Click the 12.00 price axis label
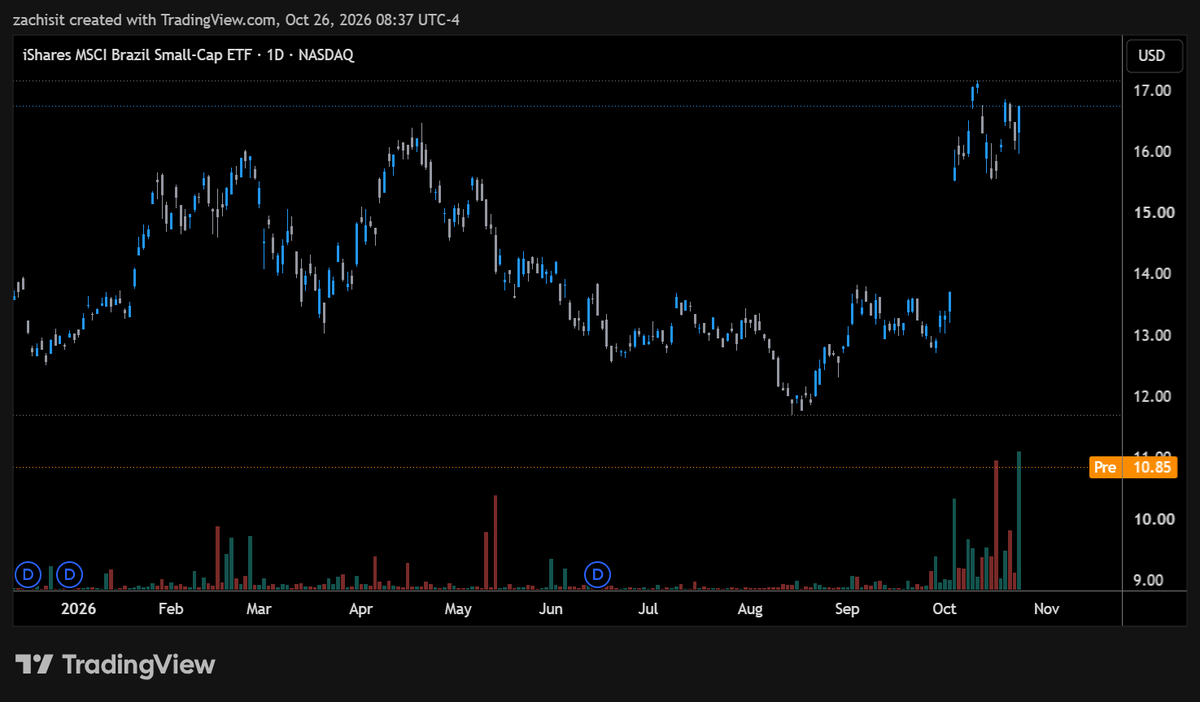Screen dimensions: 1200x702 (1151, 396)
